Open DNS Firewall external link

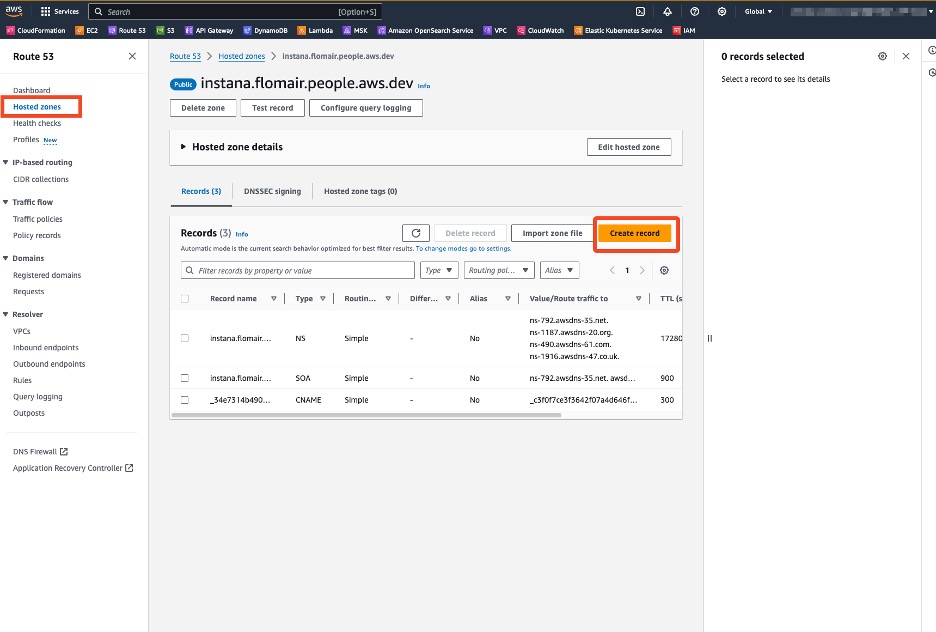(x=41, y=452)
